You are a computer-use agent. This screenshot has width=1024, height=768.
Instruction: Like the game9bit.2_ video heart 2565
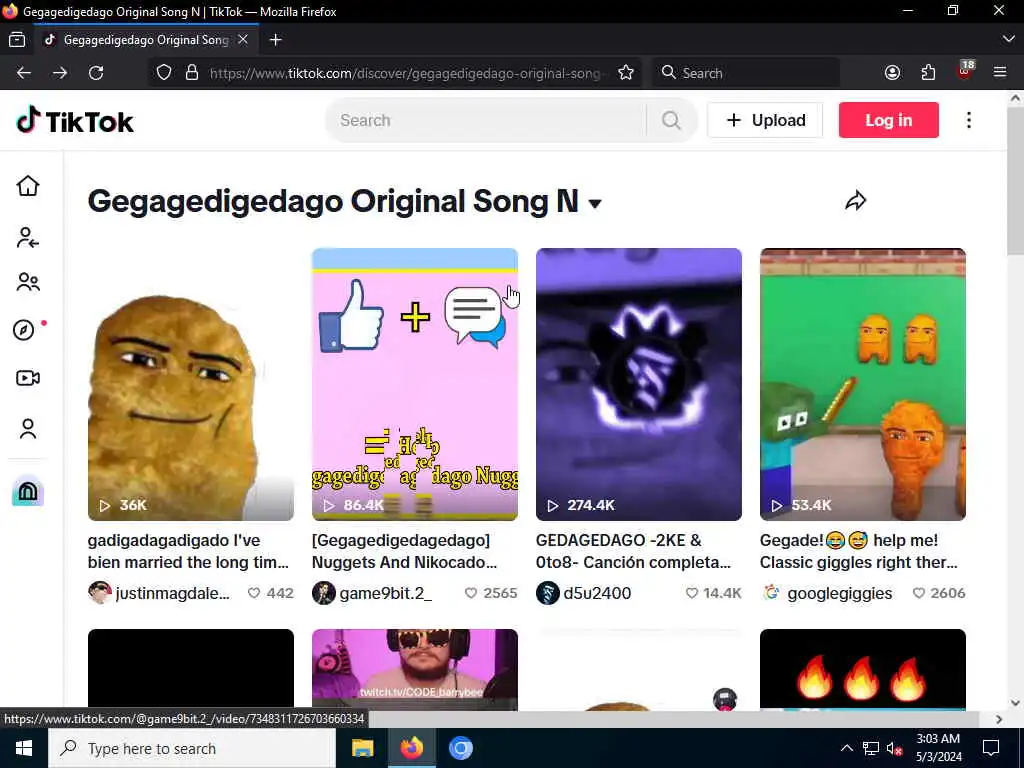coord(471,593)
